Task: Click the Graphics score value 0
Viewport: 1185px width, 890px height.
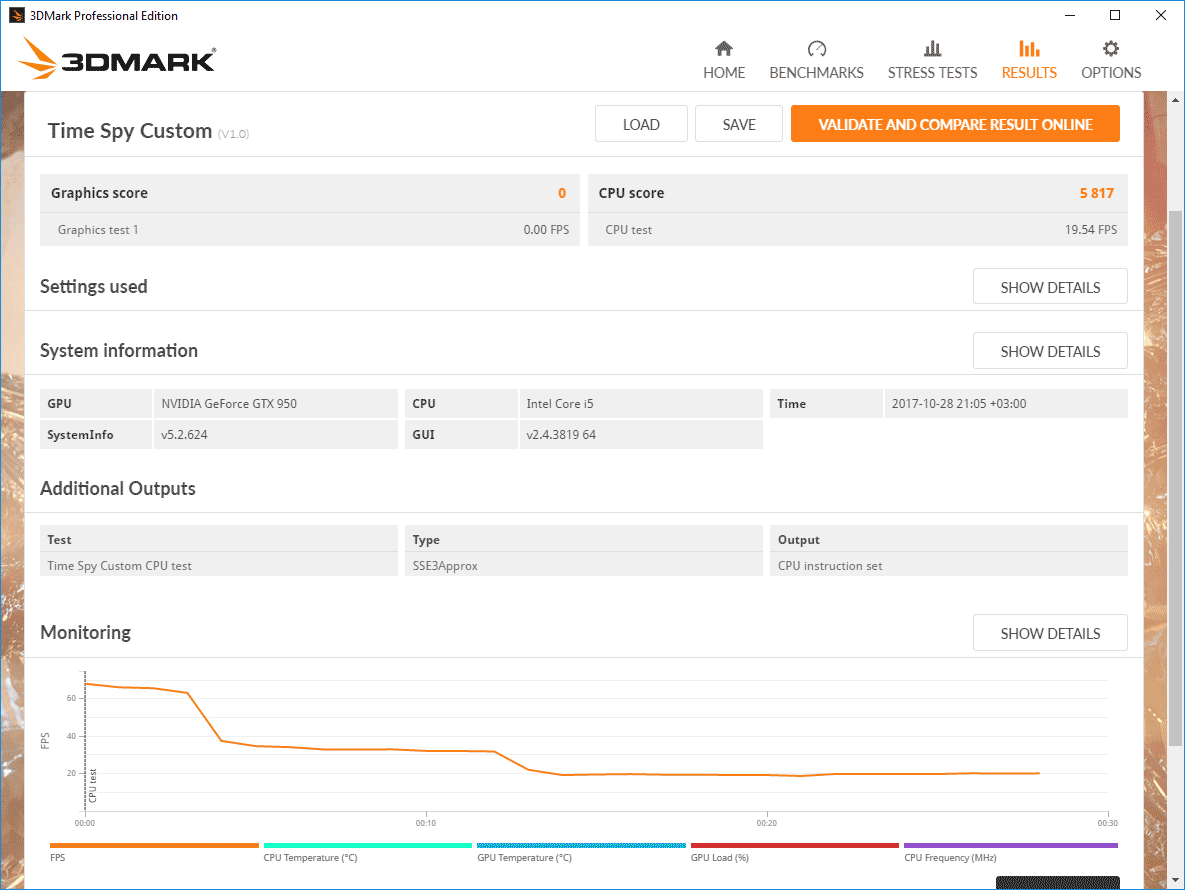Action: [562, 193]
